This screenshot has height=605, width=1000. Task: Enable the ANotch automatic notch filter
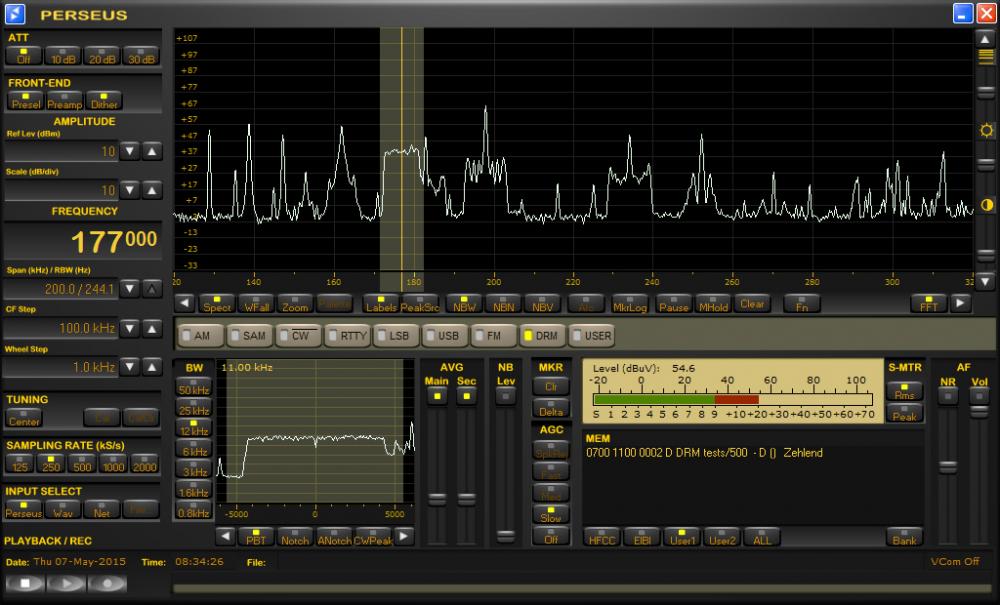point(333,537)
